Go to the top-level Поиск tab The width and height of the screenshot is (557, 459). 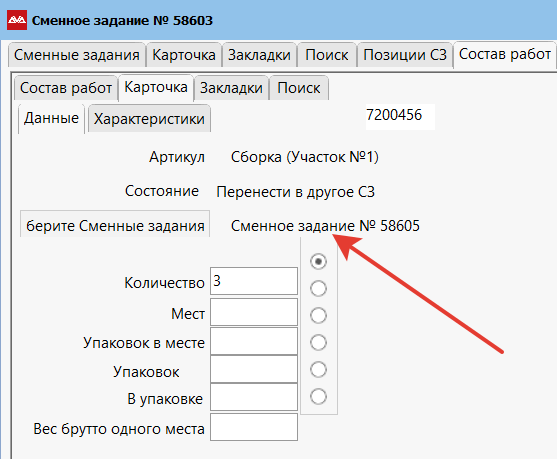327,55
